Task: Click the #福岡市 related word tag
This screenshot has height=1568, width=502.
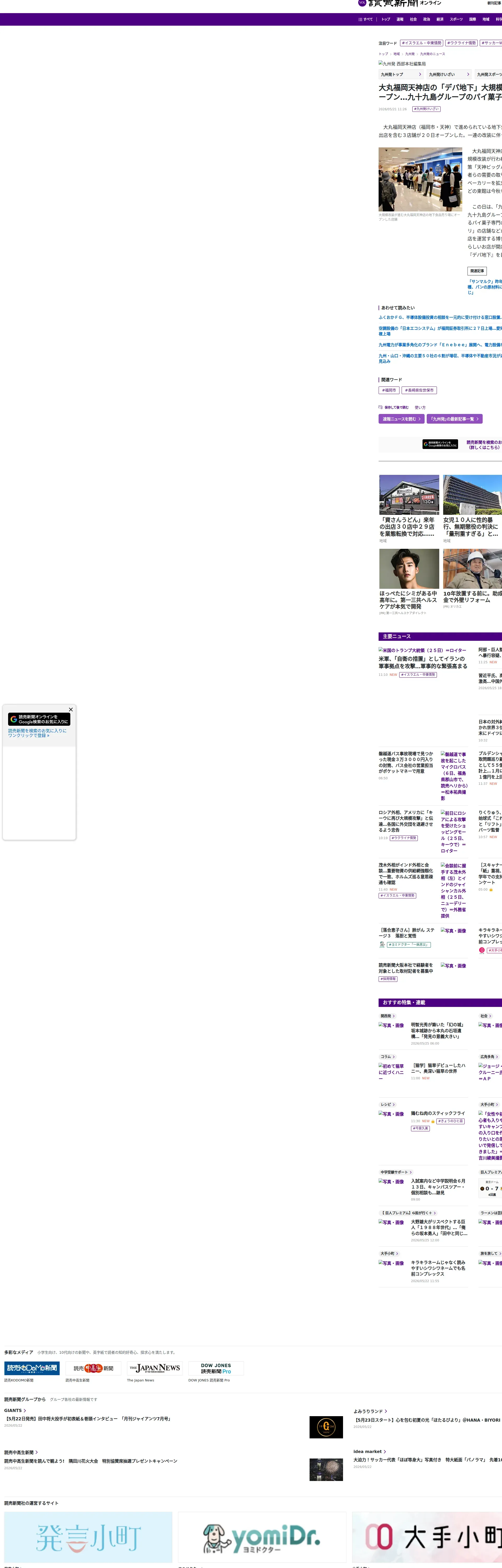Action: point(389,390)
